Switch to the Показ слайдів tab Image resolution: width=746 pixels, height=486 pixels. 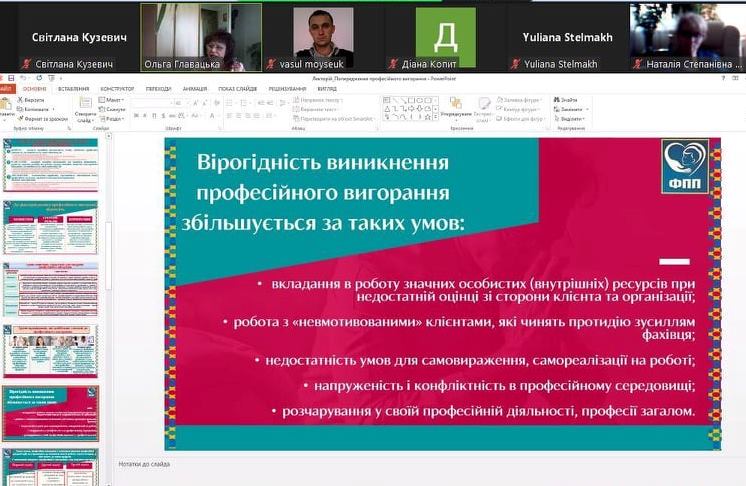point(237,88)
